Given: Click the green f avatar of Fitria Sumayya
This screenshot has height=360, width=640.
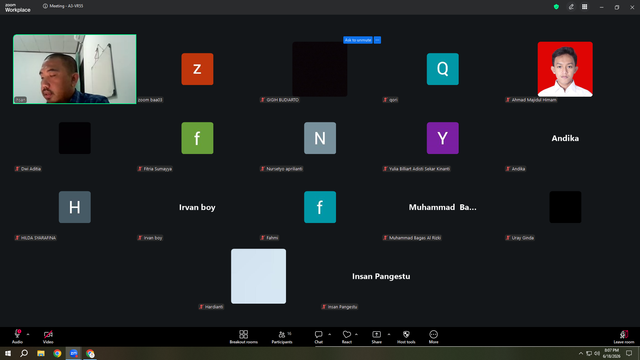Looking at the screenshot, I should (x=197, y=138).
